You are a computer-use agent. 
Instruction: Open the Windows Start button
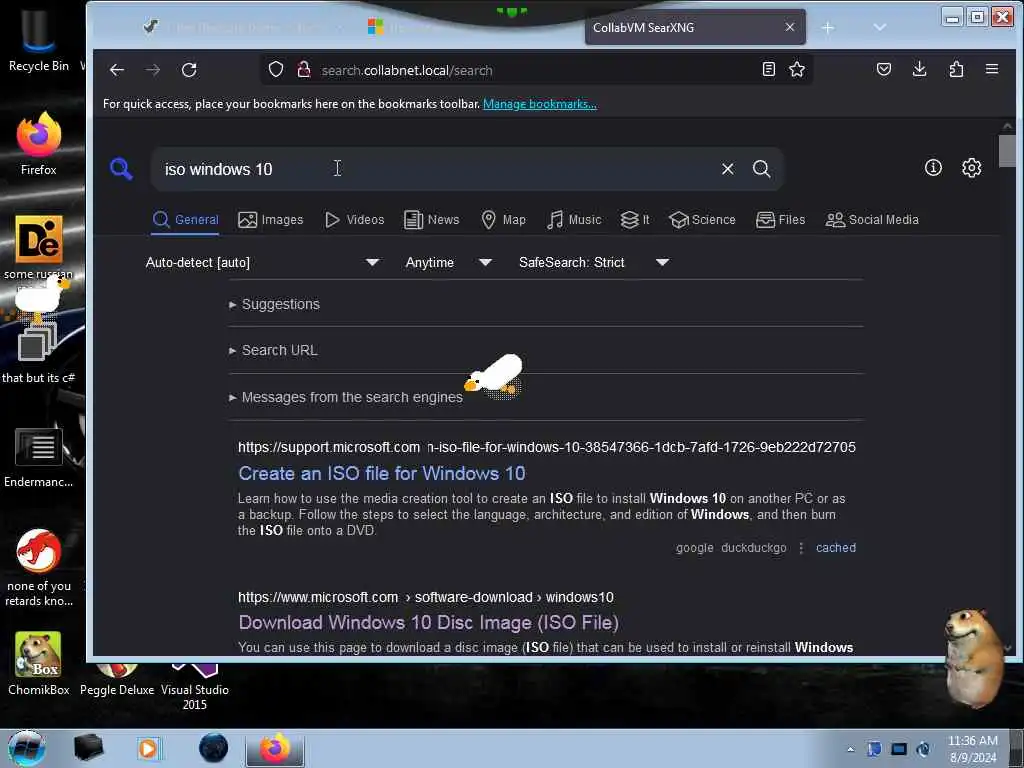[x=26, y=749]
